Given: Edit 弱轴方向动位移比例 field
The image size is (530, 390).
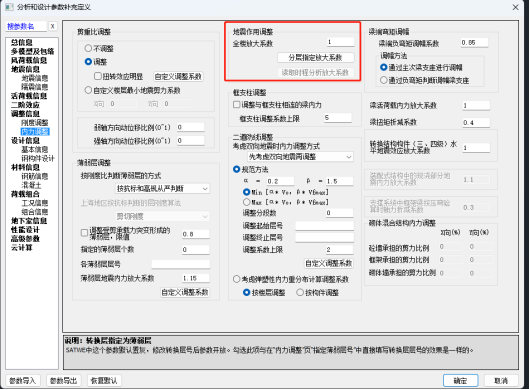Looking at the screenshot, I should pyautogui.click(x=190, y=127).
